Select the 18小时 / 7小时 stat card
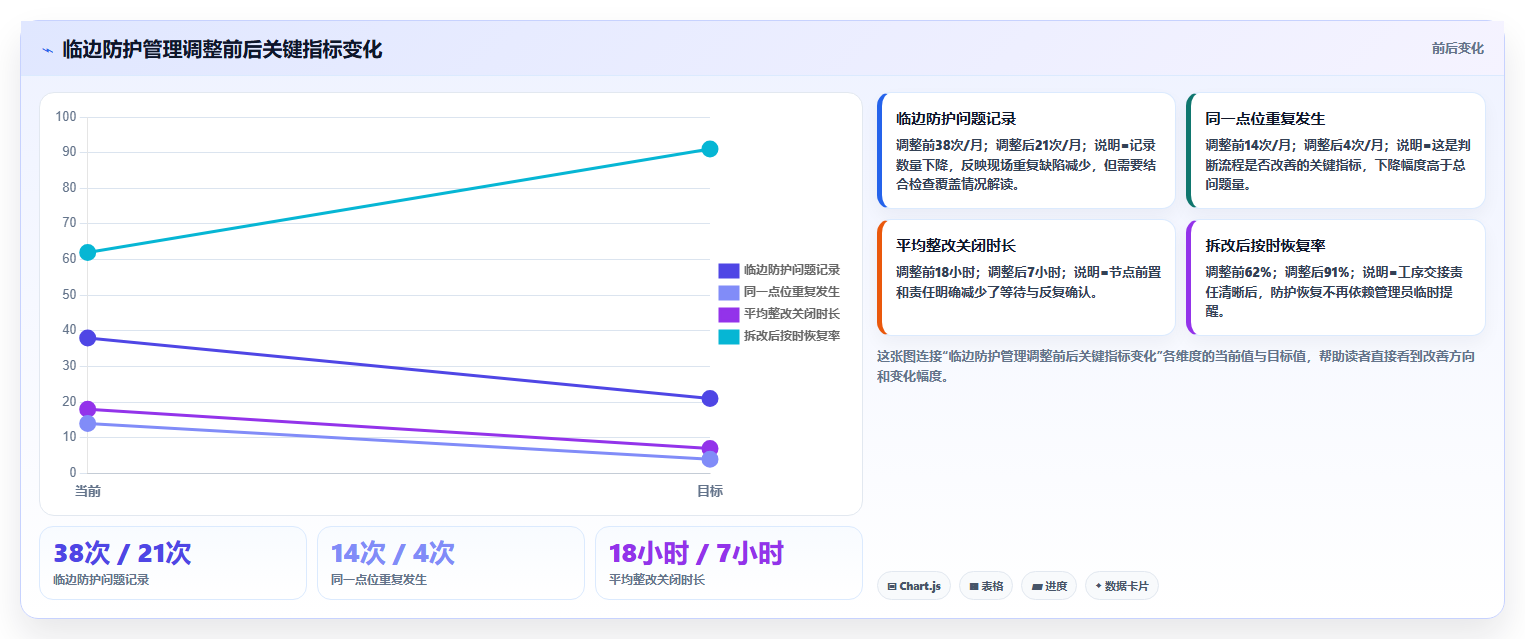The width and height of the screenshot is (1525, 639). coord(729,563)
